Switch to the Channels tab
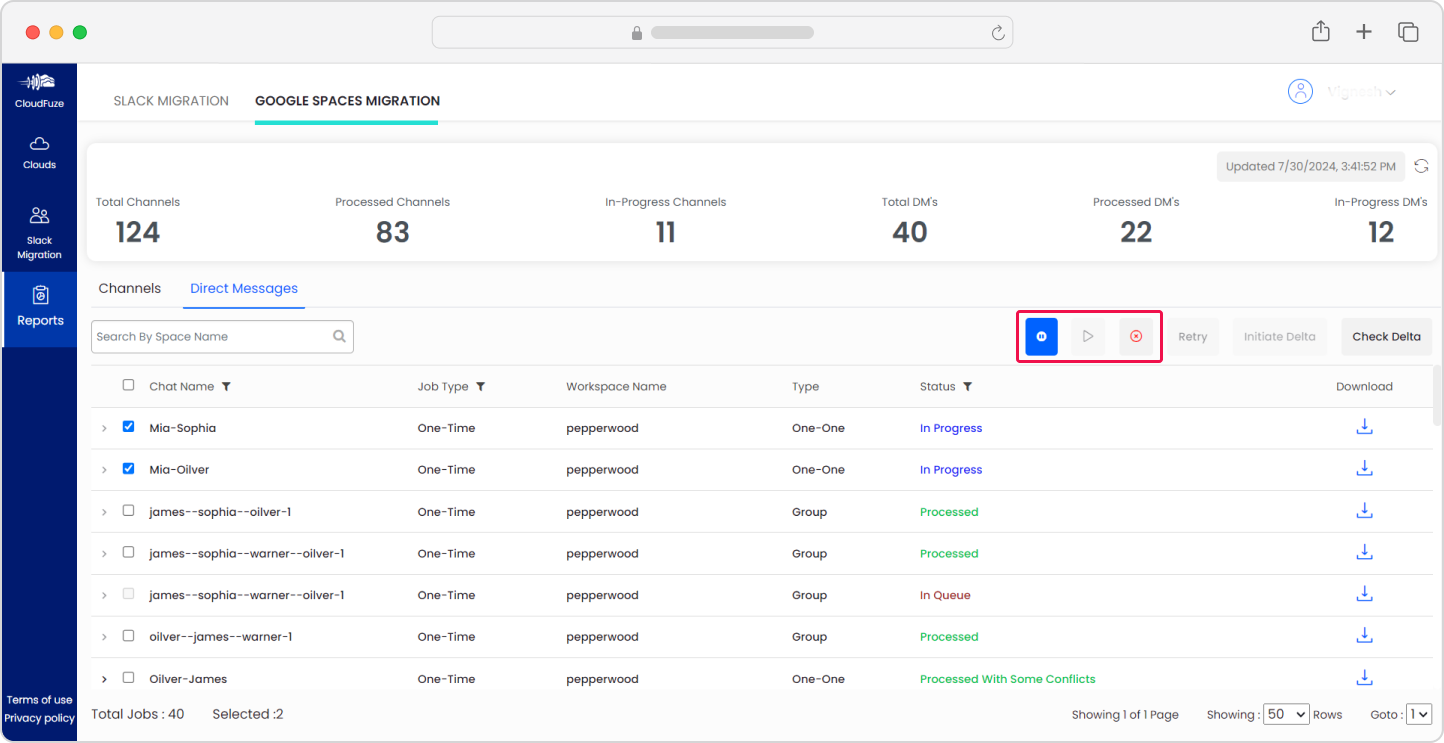Image resolution: width=1444 pixels, height=743 pixels. click(130, 288)
